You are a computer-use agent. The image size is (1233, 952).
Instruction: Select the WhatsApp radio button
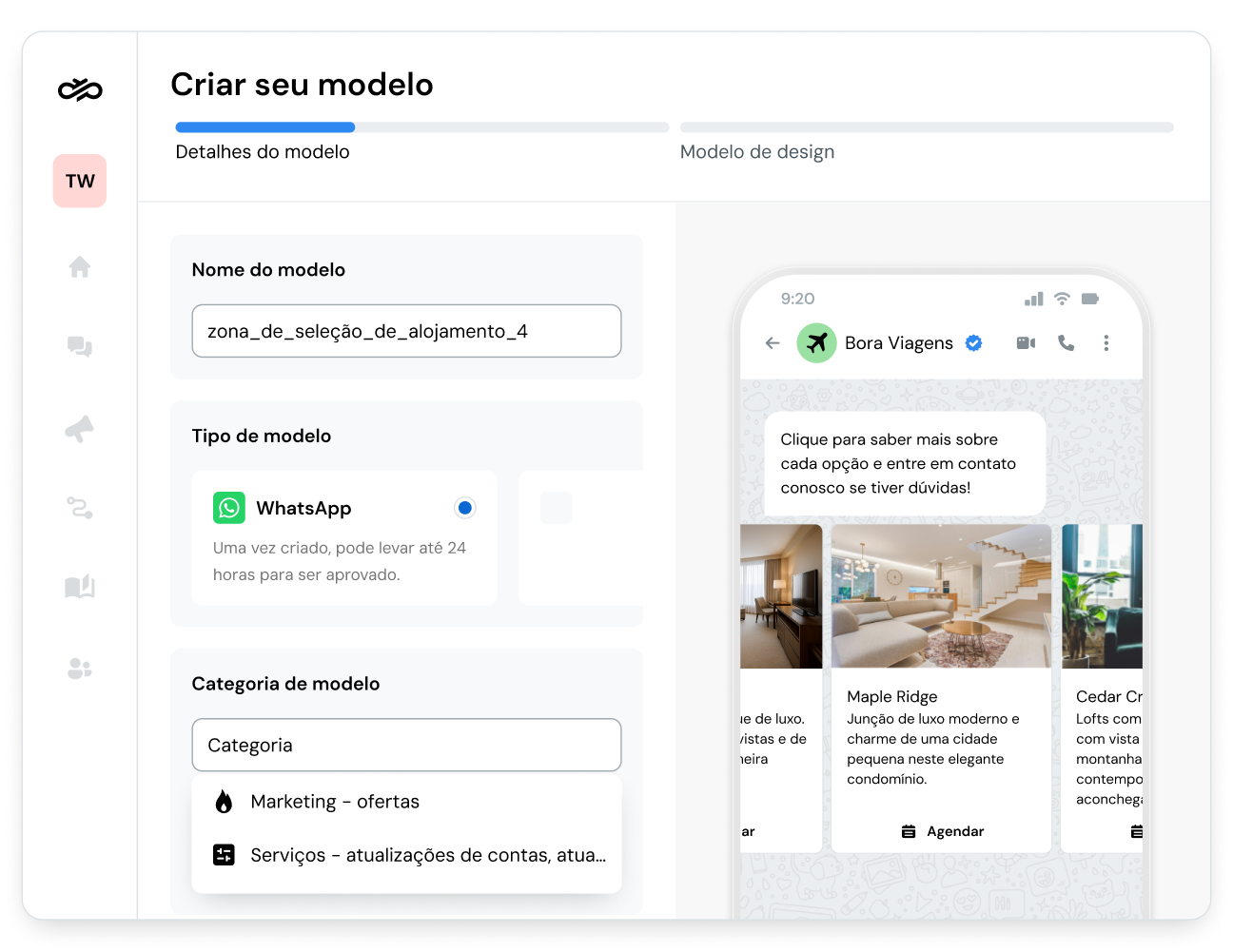464,508
